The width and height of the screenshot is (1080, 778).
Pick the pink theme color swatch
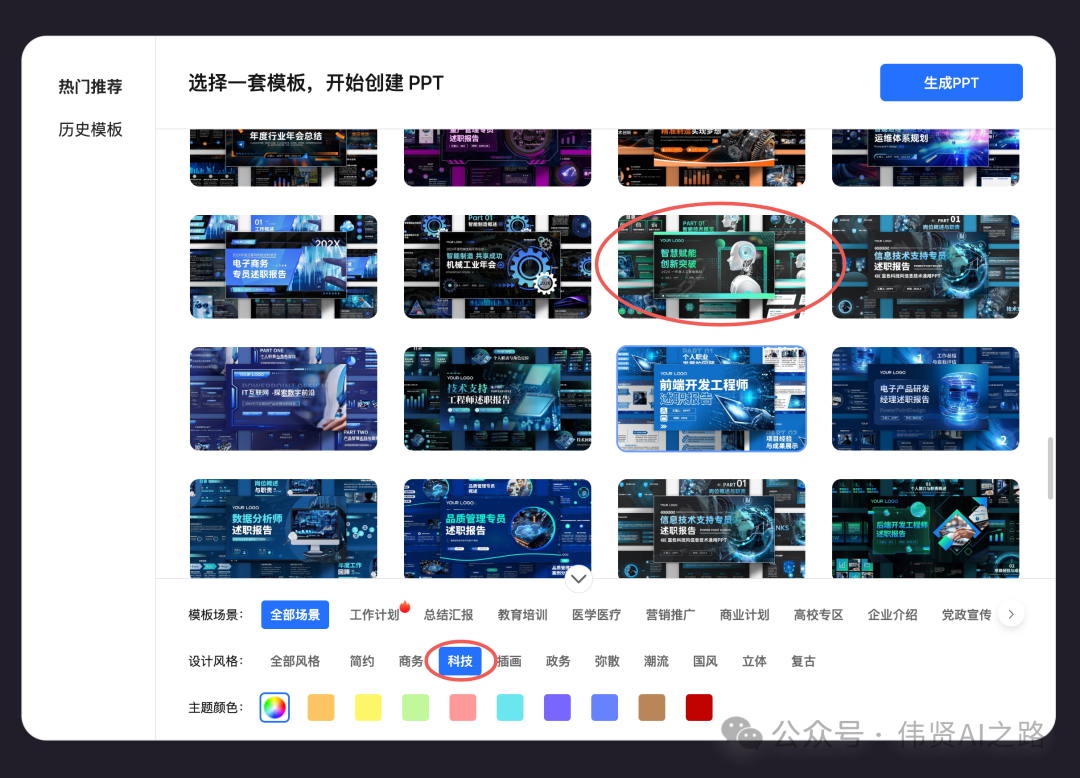tap(463, 707)
